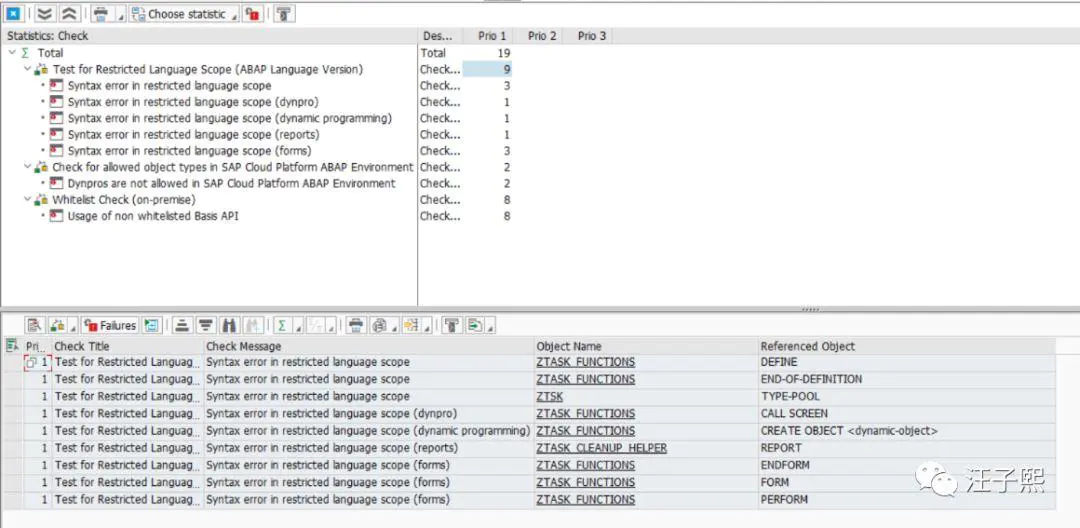Open ZTASK_FUNCTIONS link in PERFORM row
The width and height of the screenshot is (1080, 528).
pos(585,500)
